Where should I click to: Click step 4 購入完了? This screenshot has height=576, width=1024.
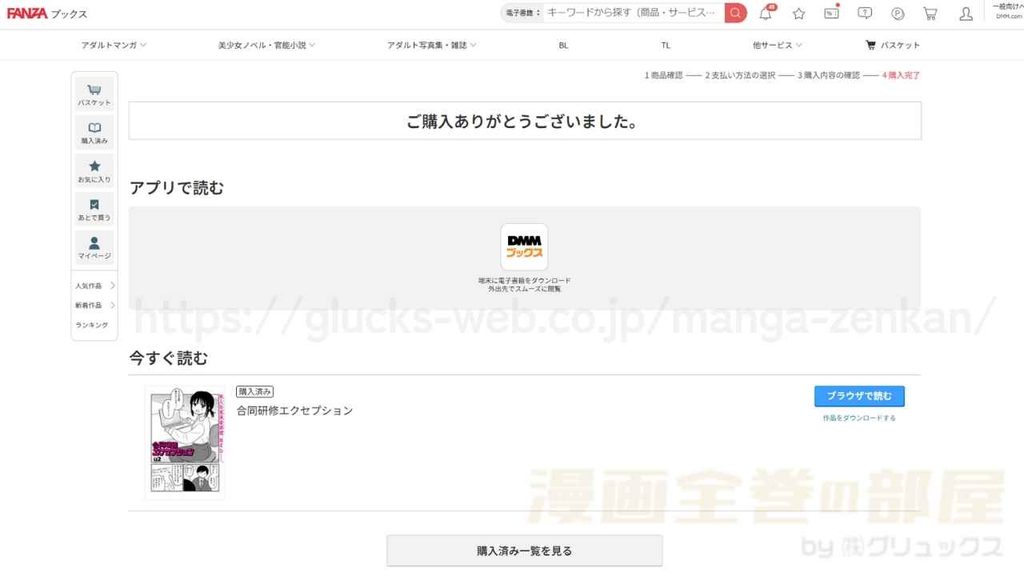pos(901,75)
